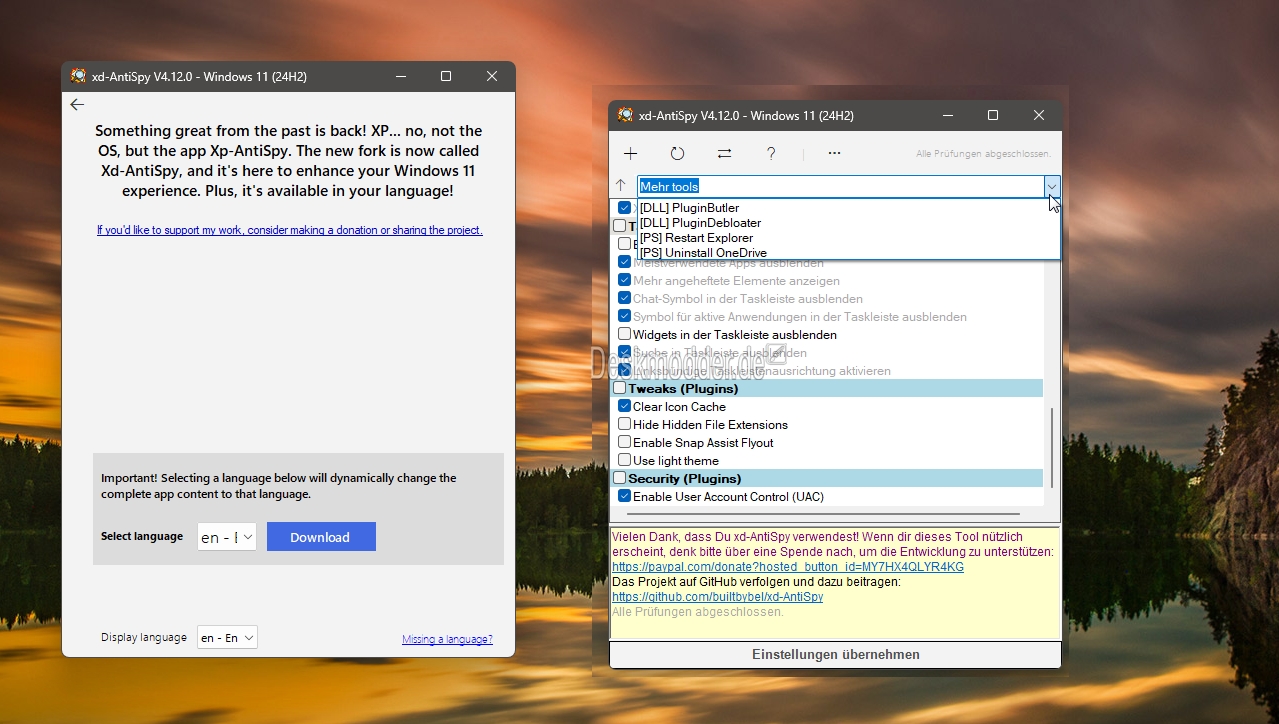The height and width of the screenshot is (724, 1279).
Task: Uncheck Chat-Symbol in der Taskleiste ausblenden
Action: pyautogui.click(x=625, y=299)
